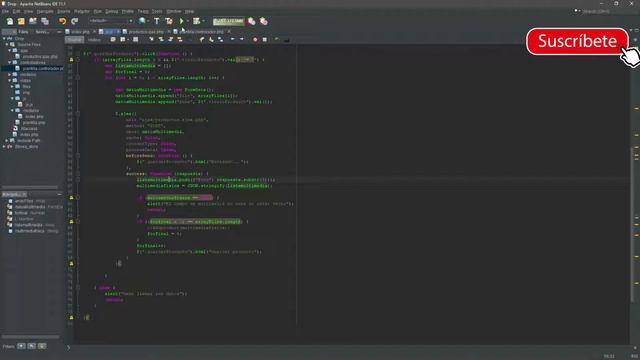Viewport: 640px width, 360px height.
Task: Click the Shift Line Left icon
Action: 233,40
